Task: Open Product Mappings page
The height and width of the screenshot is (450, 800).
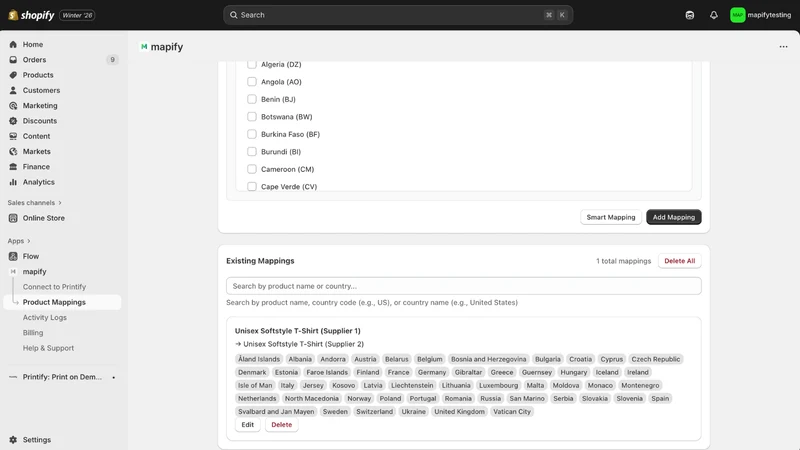Action: click(x=62, y=302)
